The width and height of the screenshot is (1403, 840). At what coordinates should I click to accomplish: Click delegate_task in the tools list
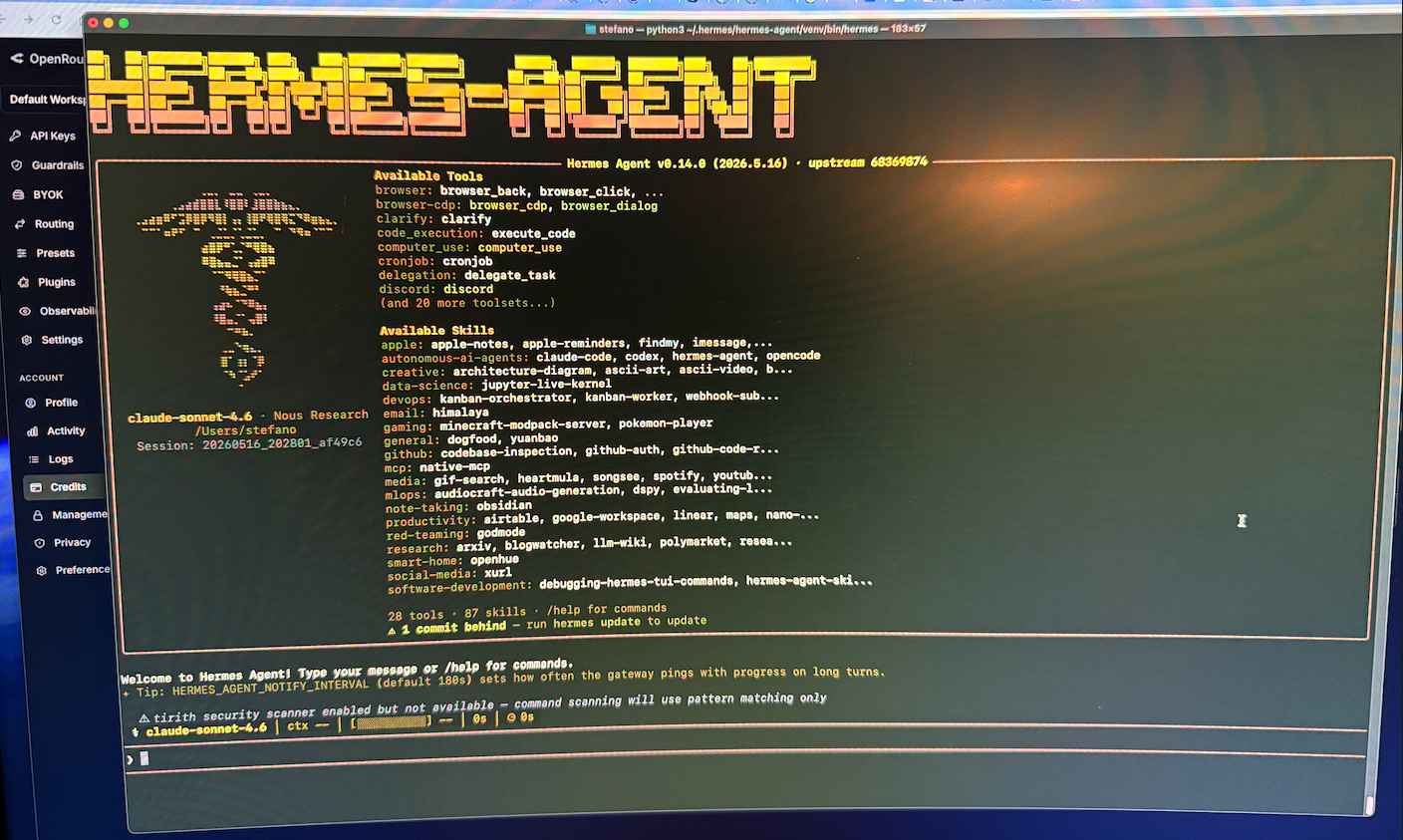pyautogui.click(x=510, y=276)
